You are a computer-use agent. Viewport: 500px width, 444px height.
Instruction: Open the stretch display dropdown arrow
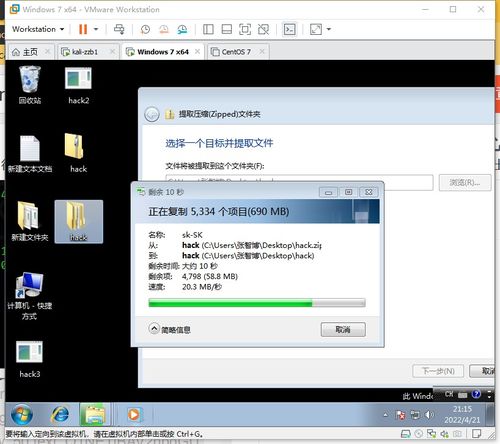[329, 29]
